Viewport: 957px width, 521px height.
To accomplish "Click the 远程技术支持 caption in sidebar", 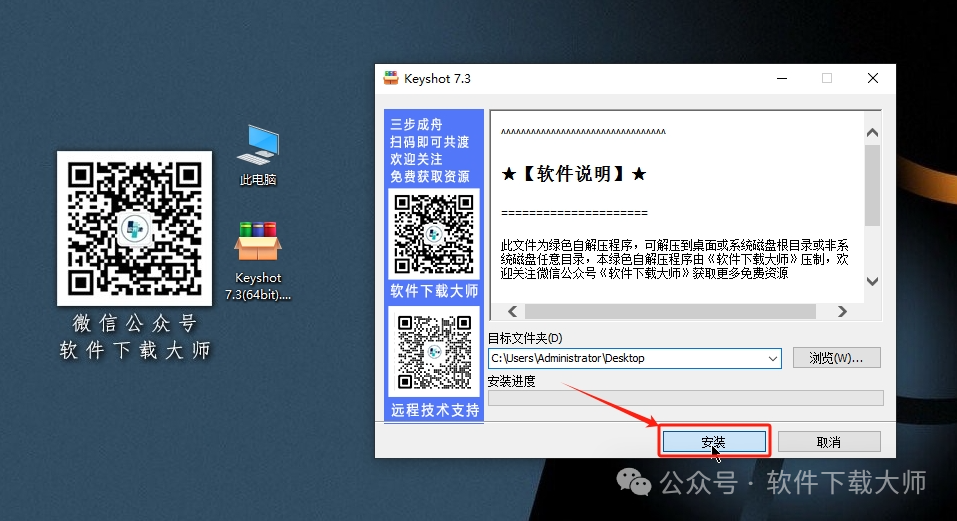I will (435, 410).
